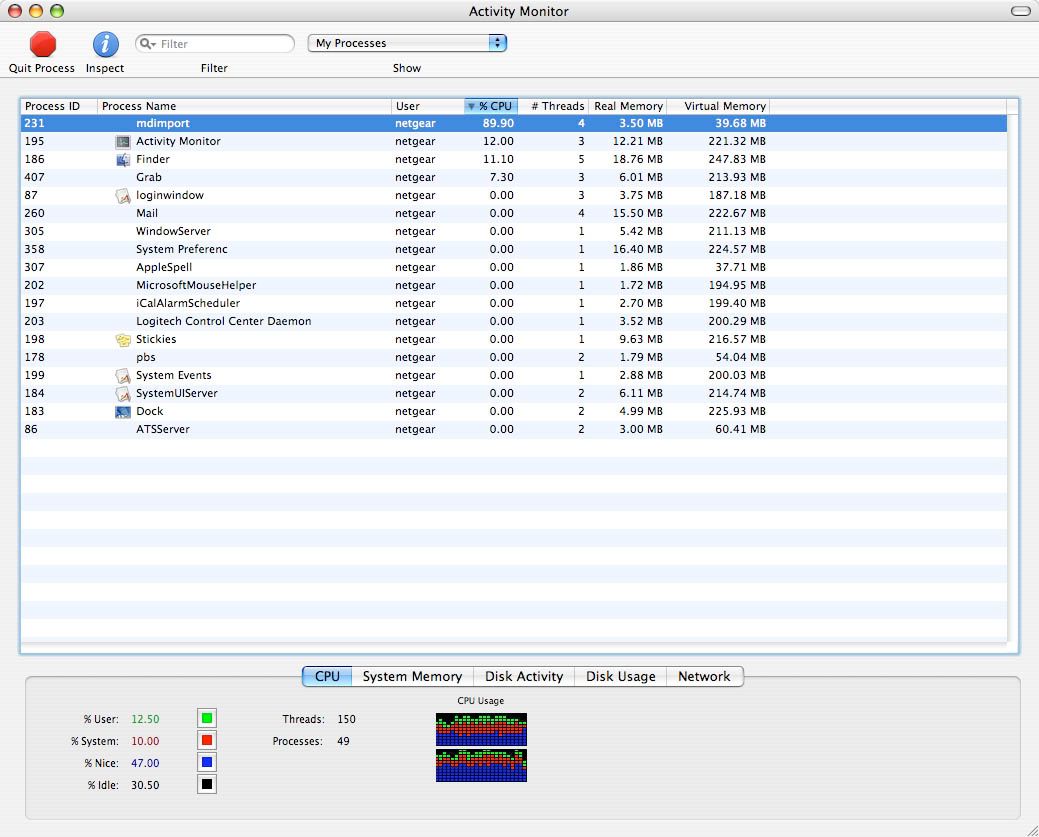Open the Disk Activity tab

coord(523,677)
